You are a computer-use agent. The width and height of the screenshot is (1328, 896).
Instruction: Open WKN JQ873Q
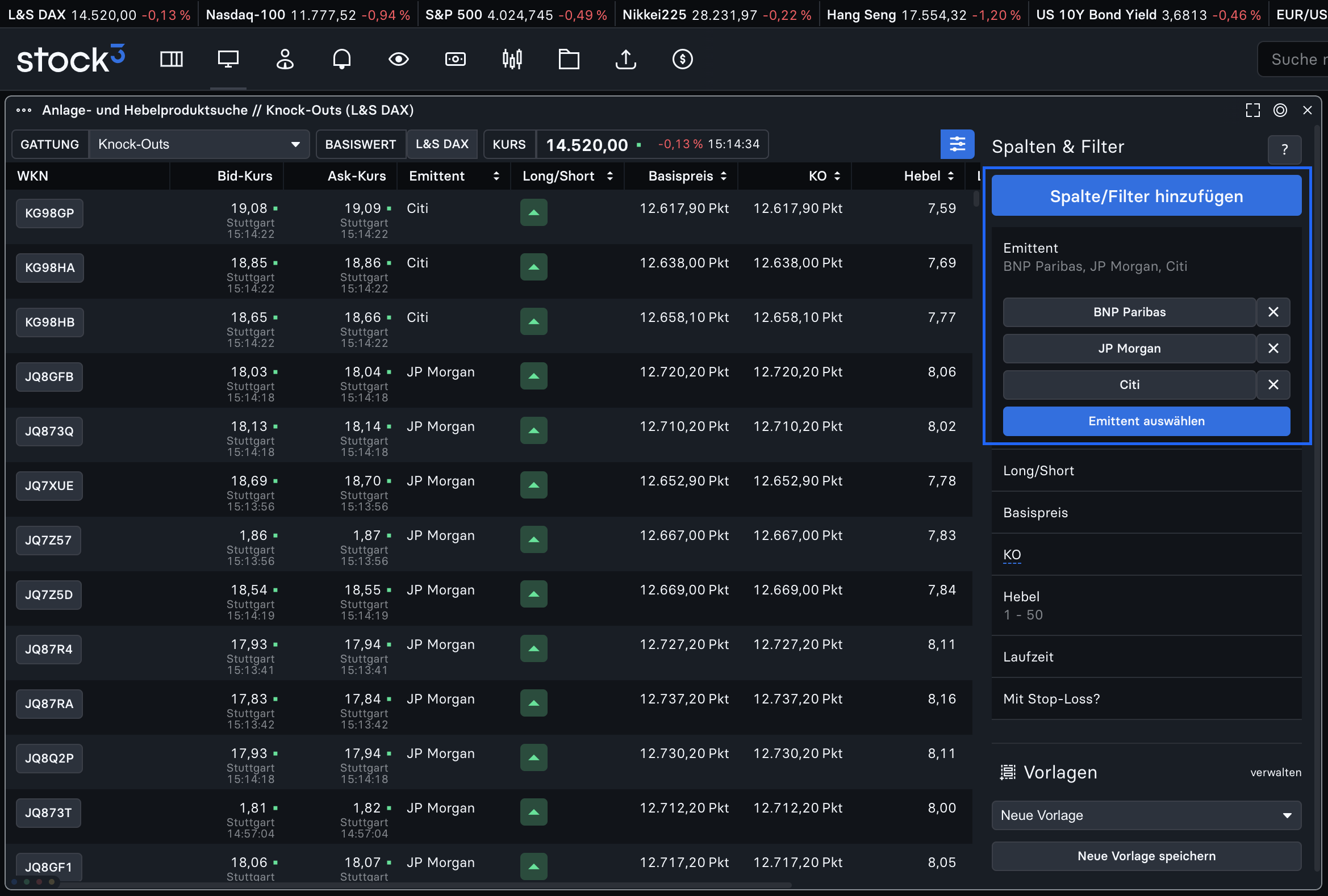pos(49,431)
